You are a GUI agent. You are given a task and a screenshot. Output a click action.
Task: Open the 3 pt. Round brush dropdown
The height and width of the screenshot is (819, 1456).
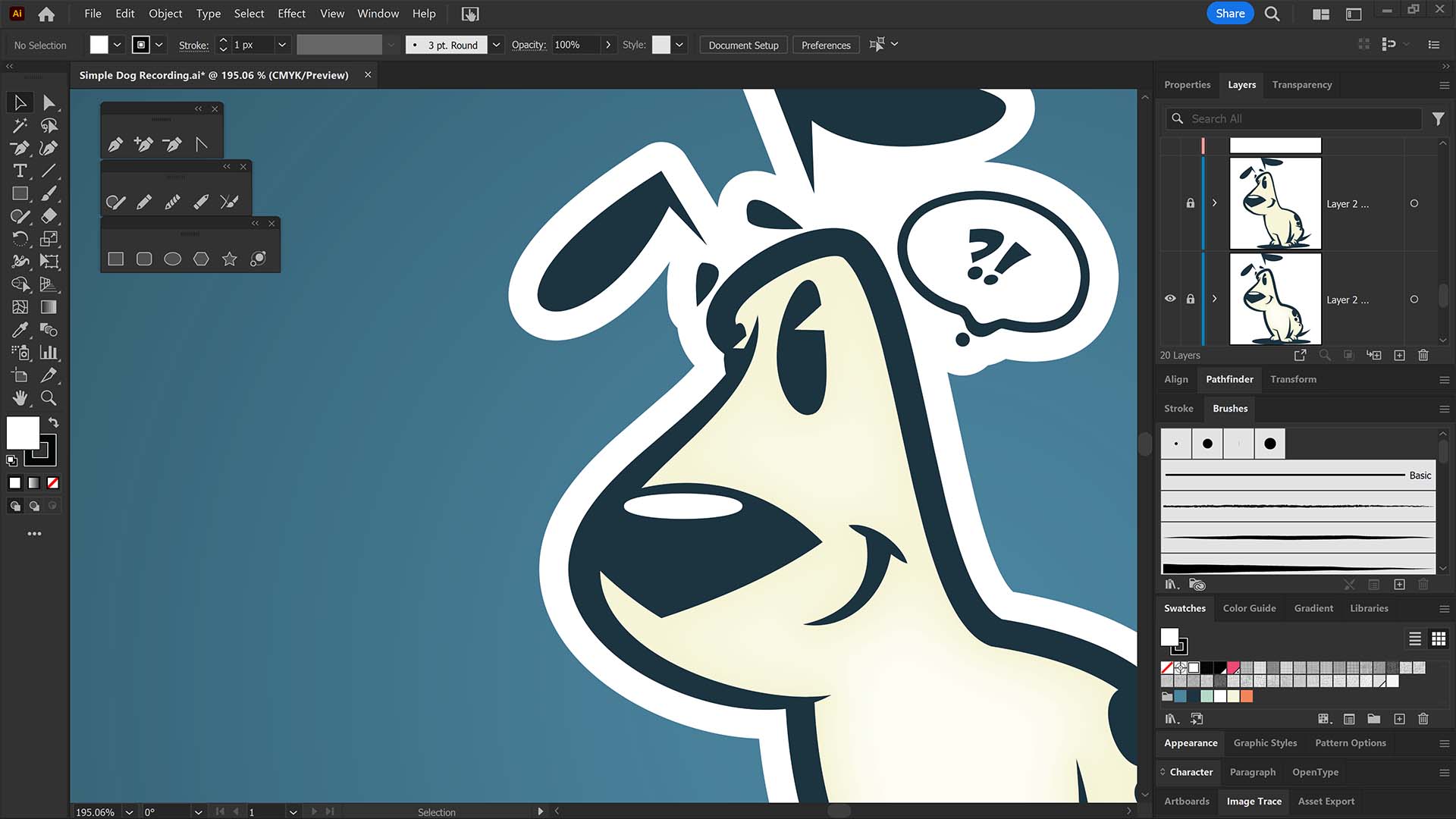(x=496, y=45)
